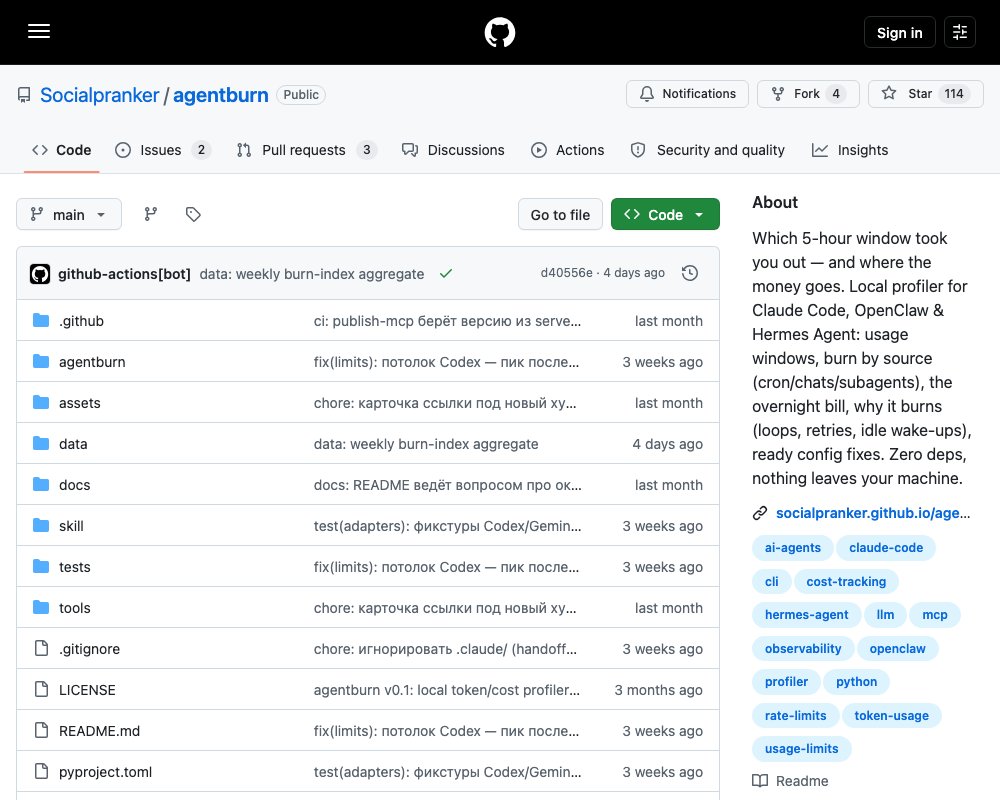Open the Socialpranker owner profile link
Viewport: 1000px width, 800px height.
tap(99, 95)
